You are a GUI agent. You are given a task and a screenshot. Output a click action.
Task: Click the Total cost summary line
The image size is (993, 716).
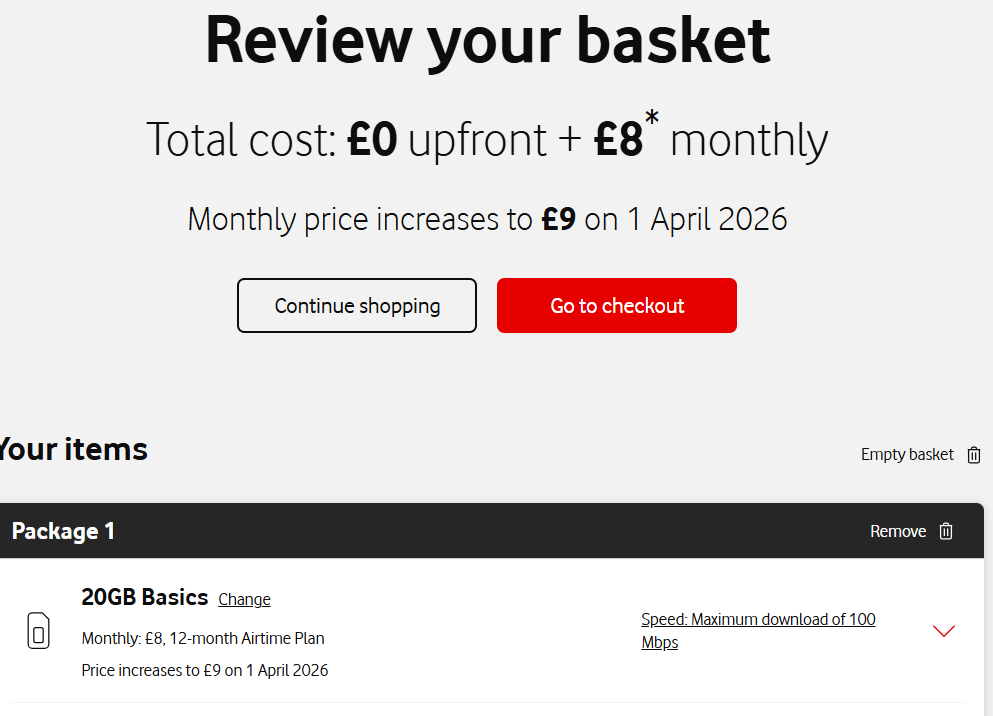coord(487,138)
